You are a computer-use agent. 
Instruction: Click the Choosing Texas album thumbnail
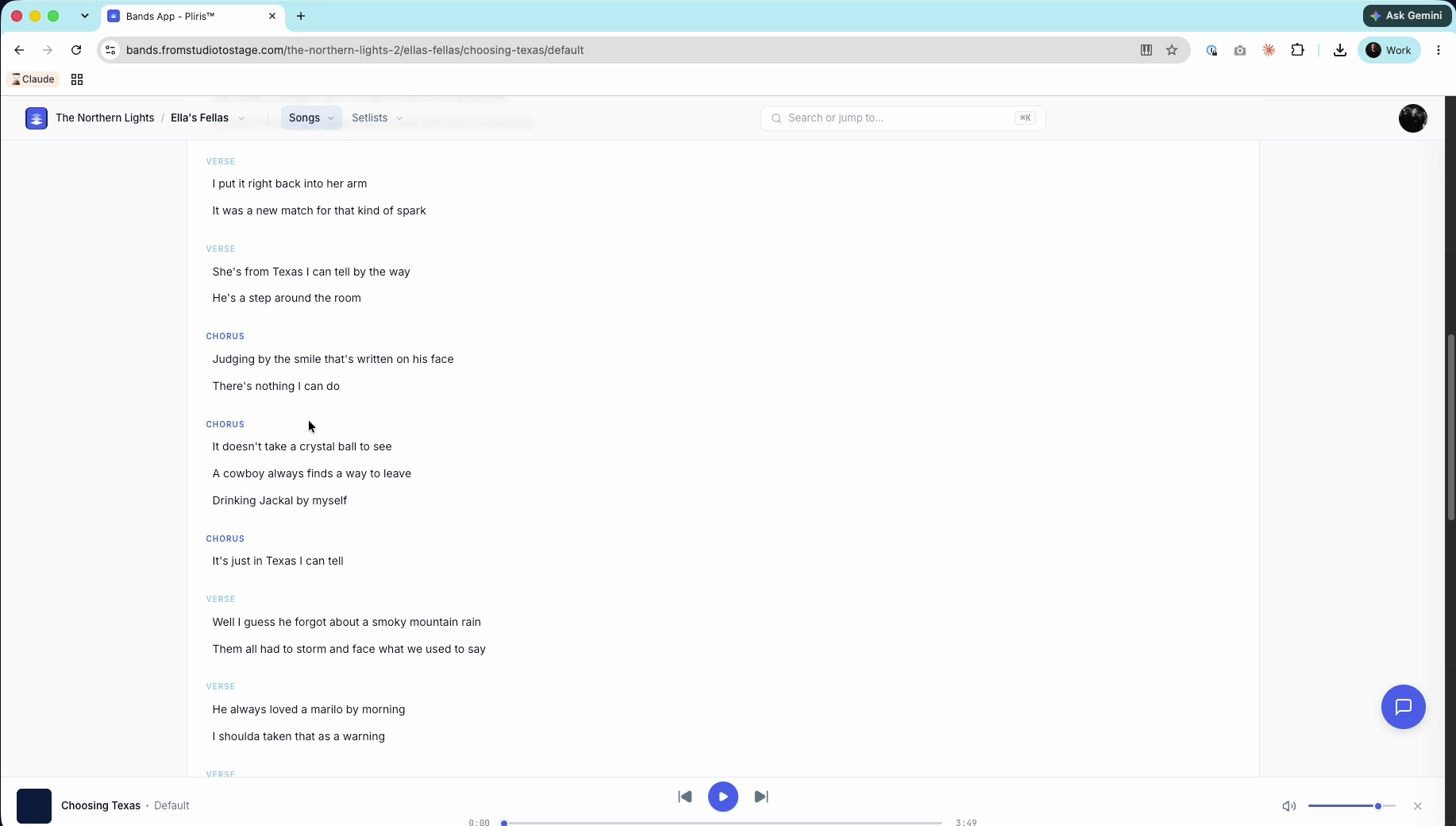[x=34, y=805]
